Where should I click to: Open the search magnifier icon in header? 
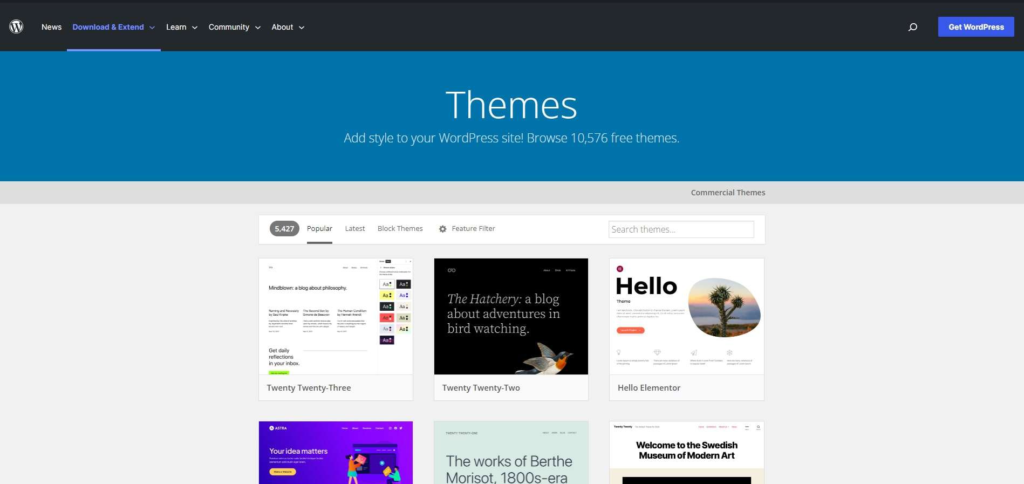click(x=912, y=27)
